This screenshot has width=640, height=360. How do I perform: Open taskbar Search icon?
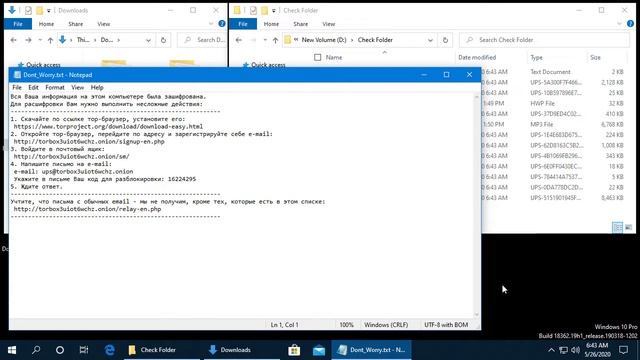point(36,350)
